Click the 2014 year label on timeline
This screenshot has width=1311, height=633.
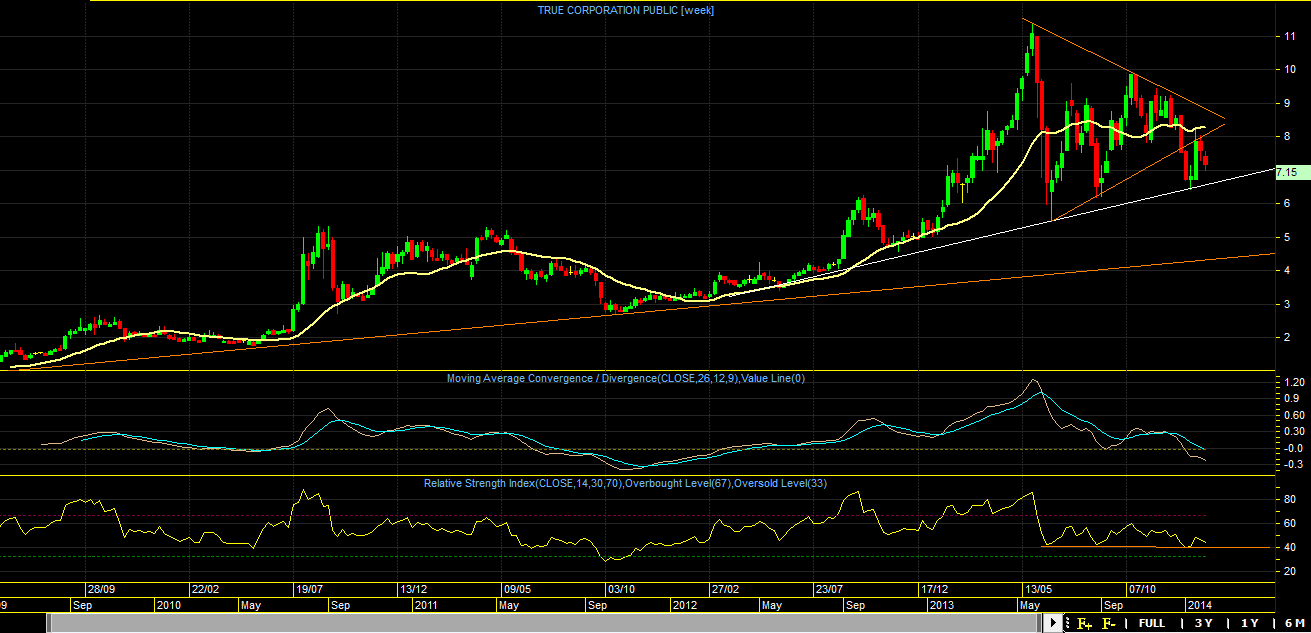pos(1199,606)
